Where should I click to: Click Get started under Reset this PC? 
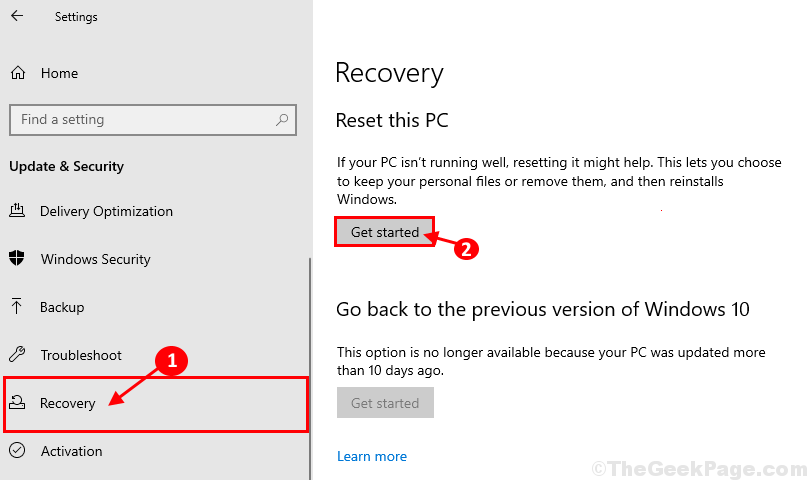(385, 232)
